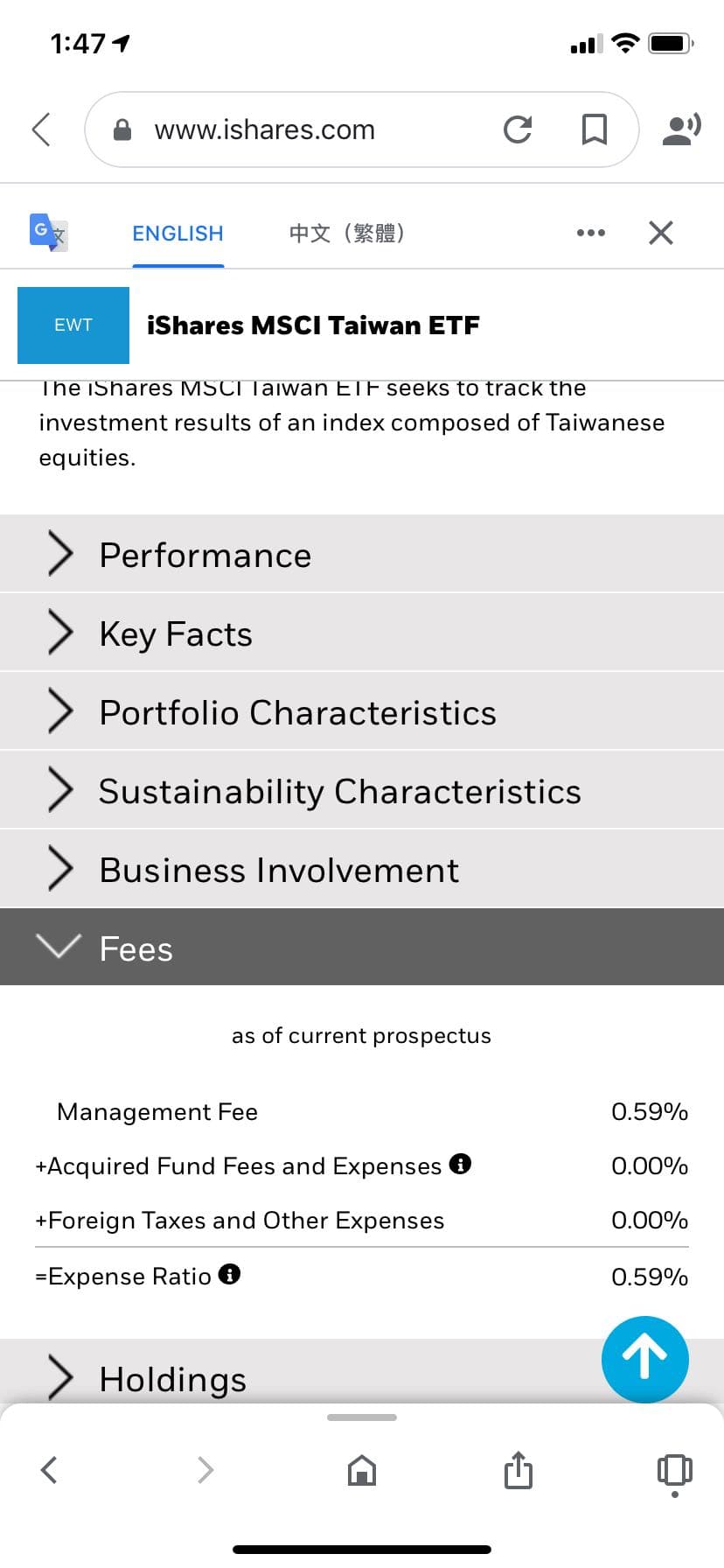Tap info icon next to Expense Ratio
The image size is (724, 1568).
[x=230, y=1274]
